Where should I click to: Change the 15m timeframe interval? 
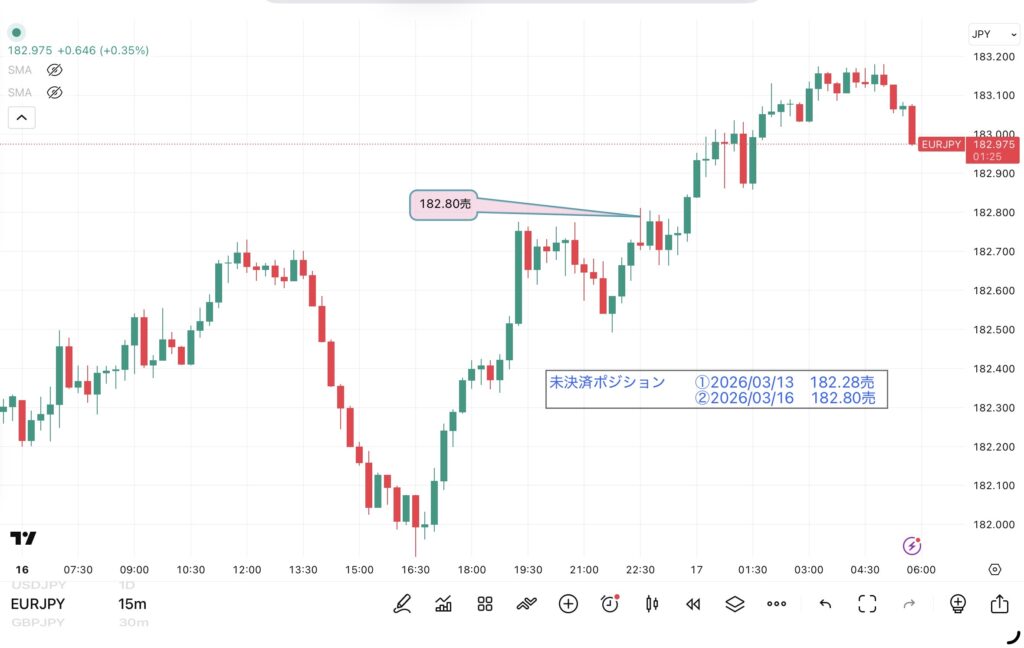pos(133,604)
